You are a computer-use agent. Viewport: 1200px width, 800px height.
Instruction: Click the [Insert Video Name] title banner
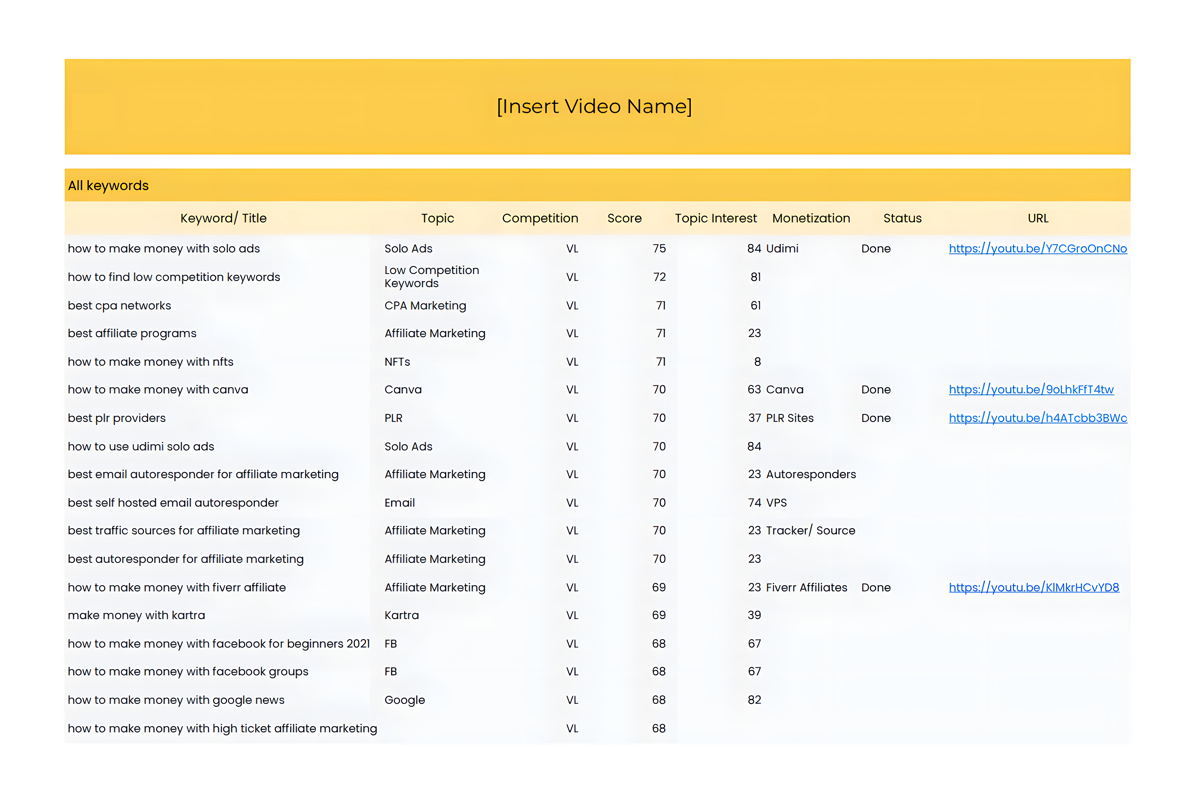594,106
